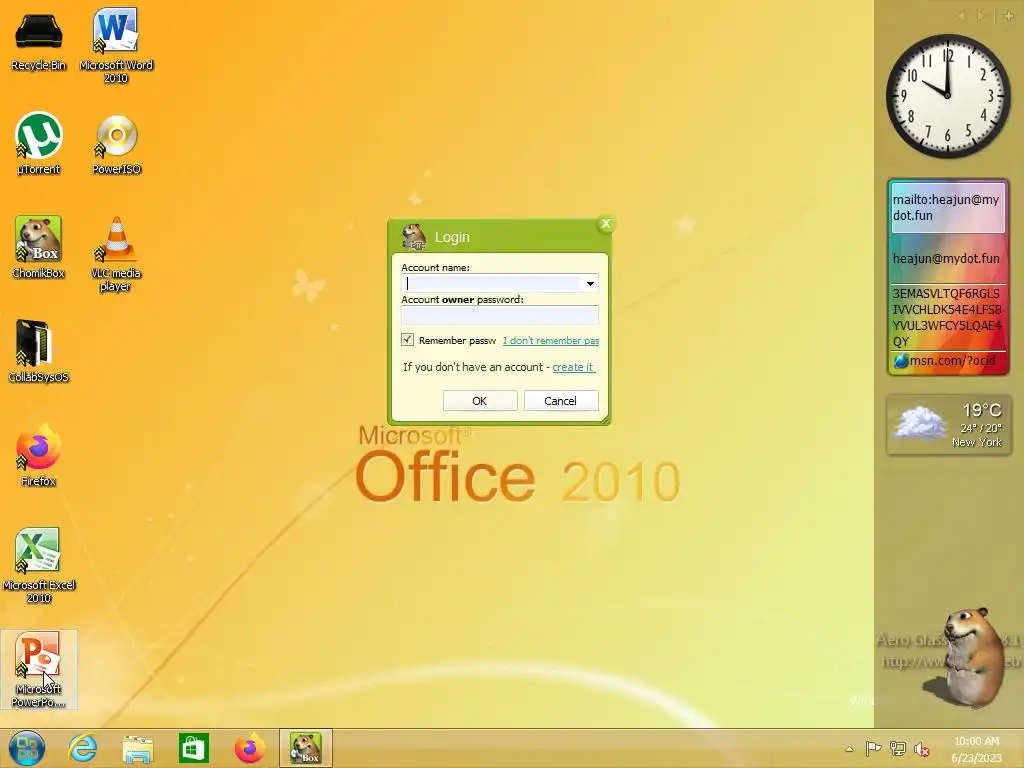Click the add gadget plus in sidebar
The width and height of the screenshot is (1024, 768).
coord(1008,16)
